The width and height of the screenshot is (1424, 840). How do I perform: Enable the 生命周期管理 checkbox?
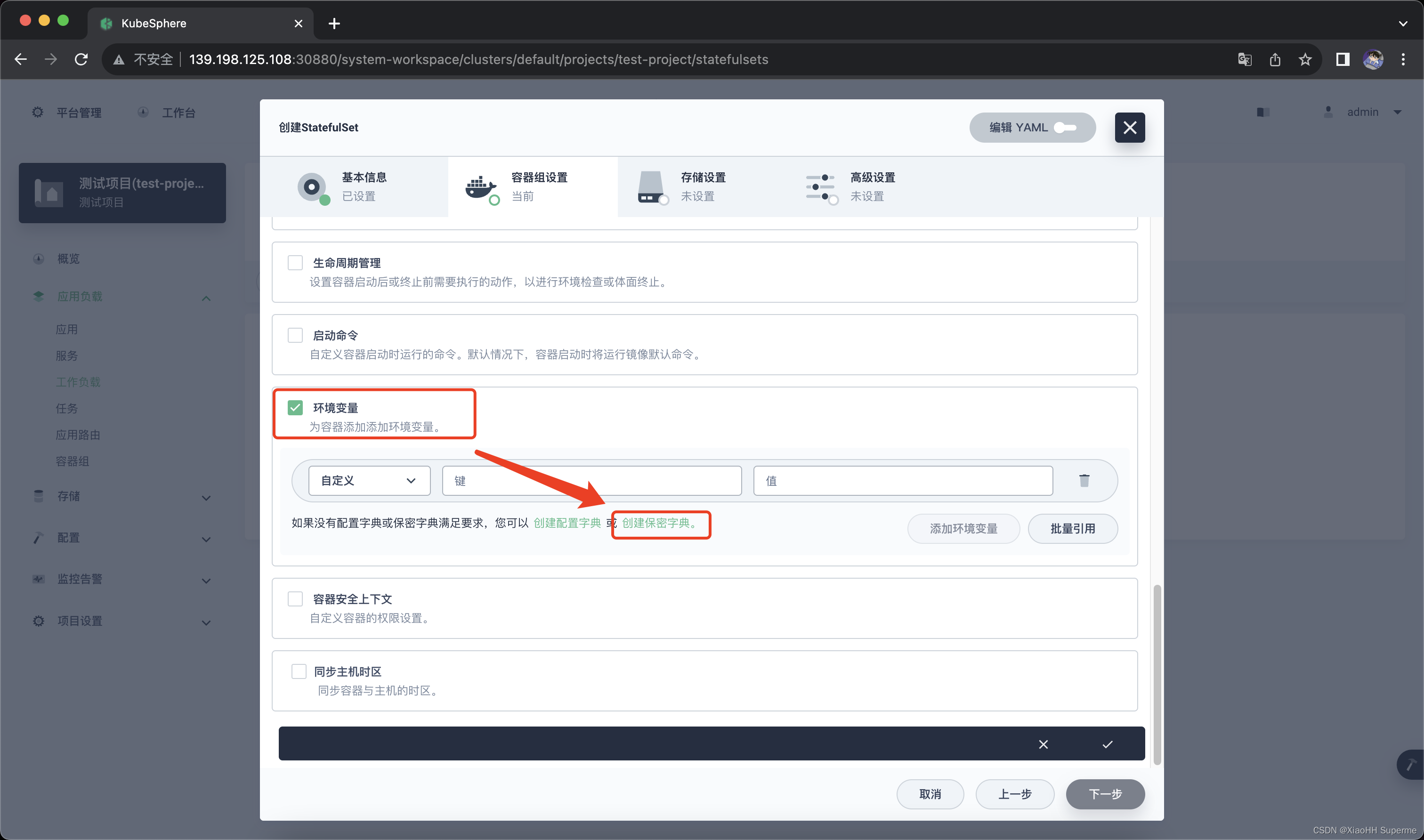[295, 263]
